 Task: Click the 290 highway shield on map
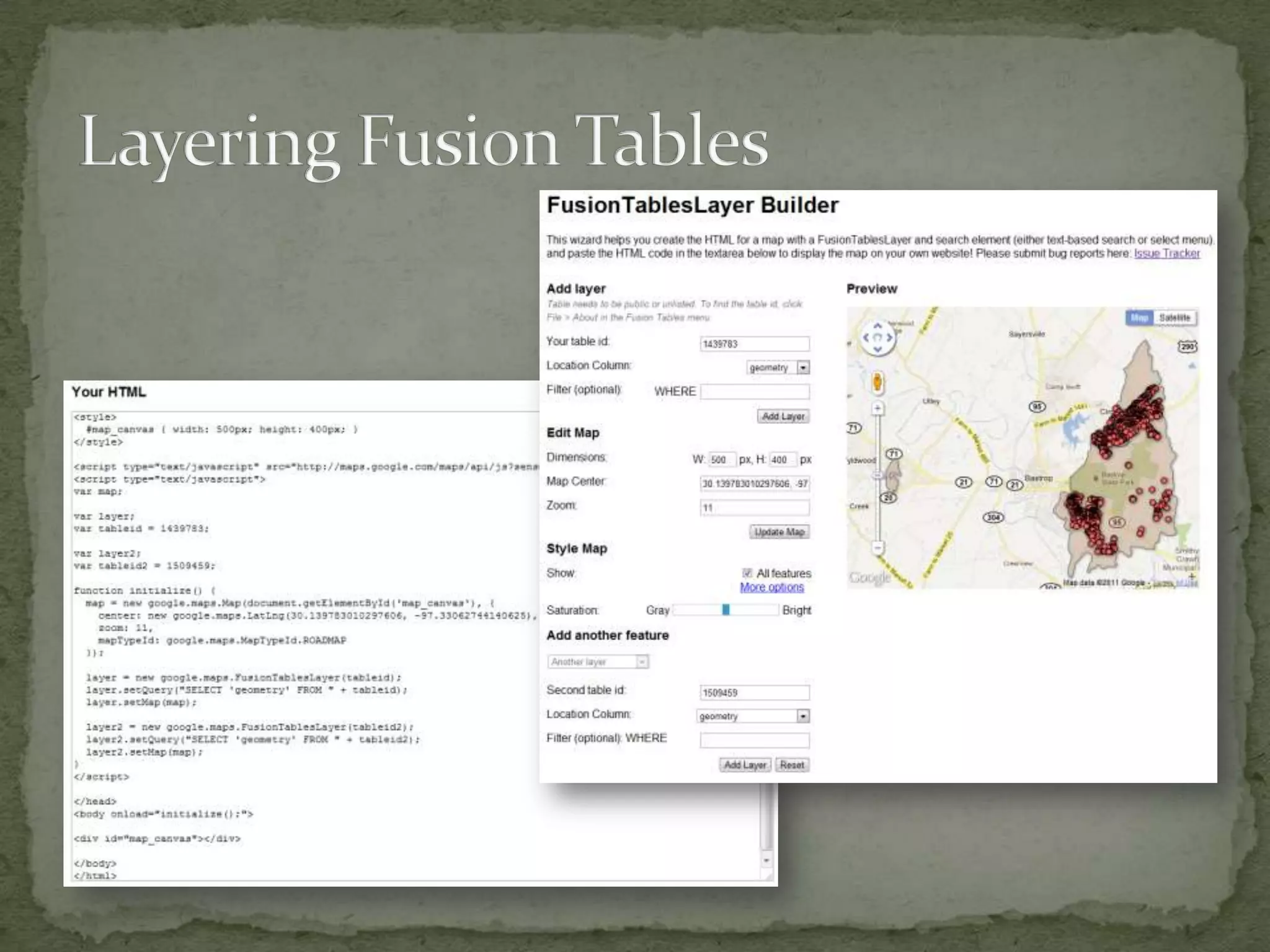(1188, 346)
